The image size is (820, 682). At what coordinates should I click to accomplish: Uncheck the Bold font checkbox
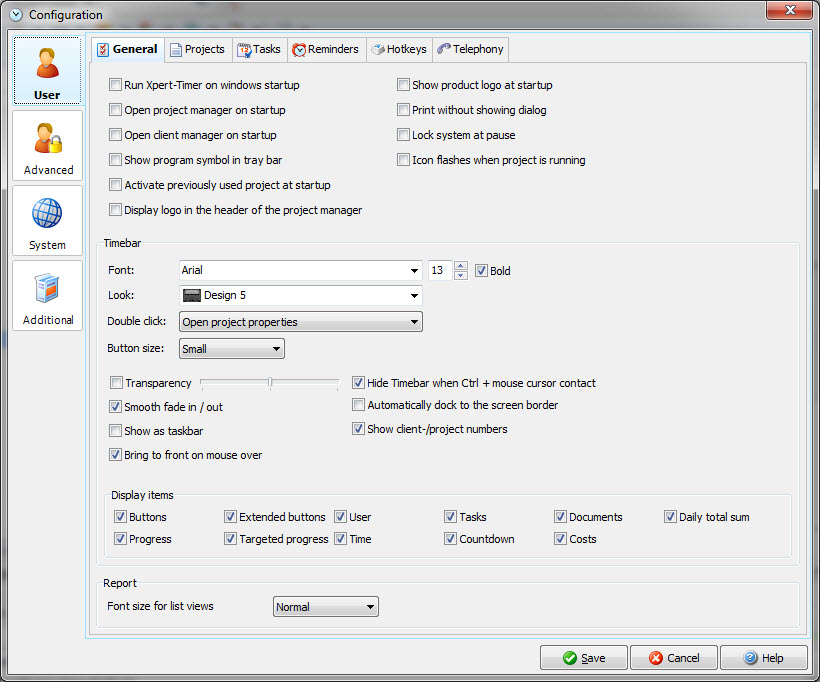click(x=481, y=271)
